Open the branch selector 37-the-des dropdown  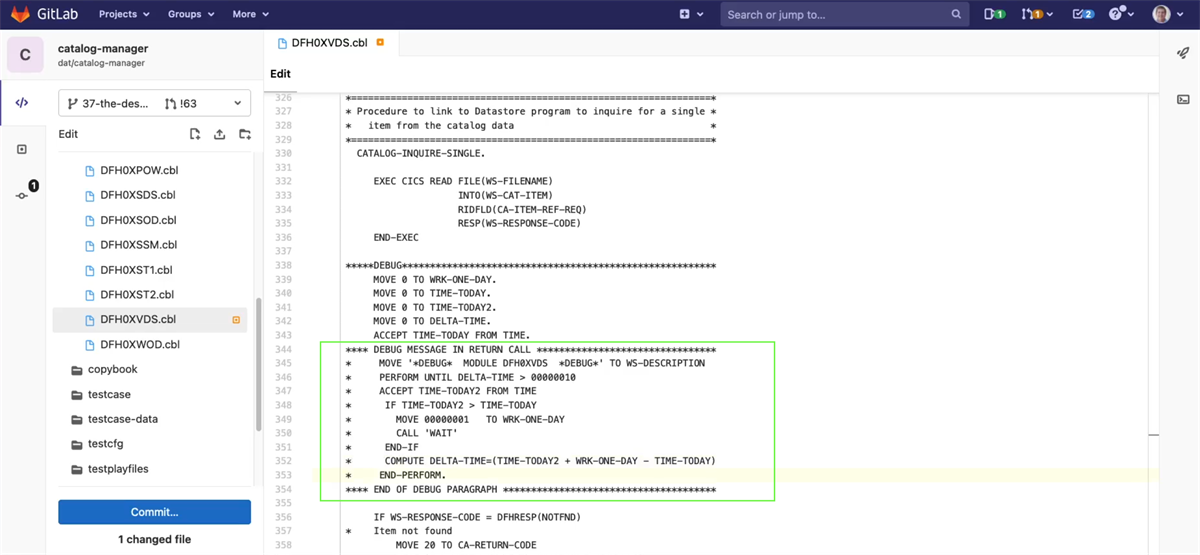point(154,103)
